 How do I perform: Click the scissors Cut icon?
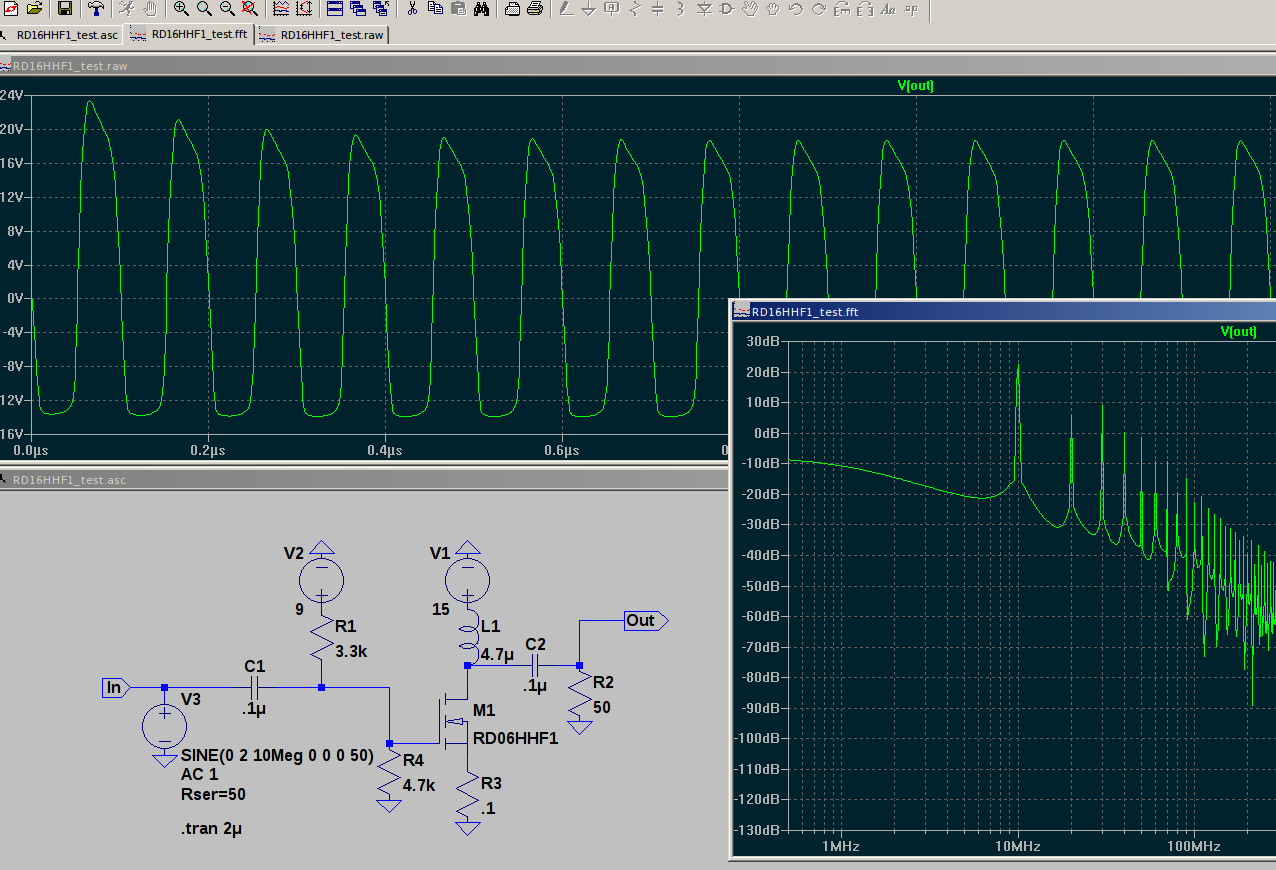click(x=412, y=9)
